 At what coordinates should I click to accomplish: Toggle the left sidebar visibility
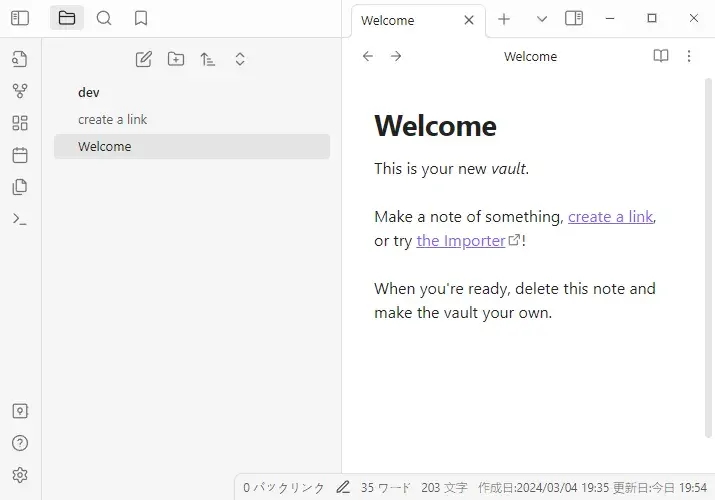[x=20, y=18]
